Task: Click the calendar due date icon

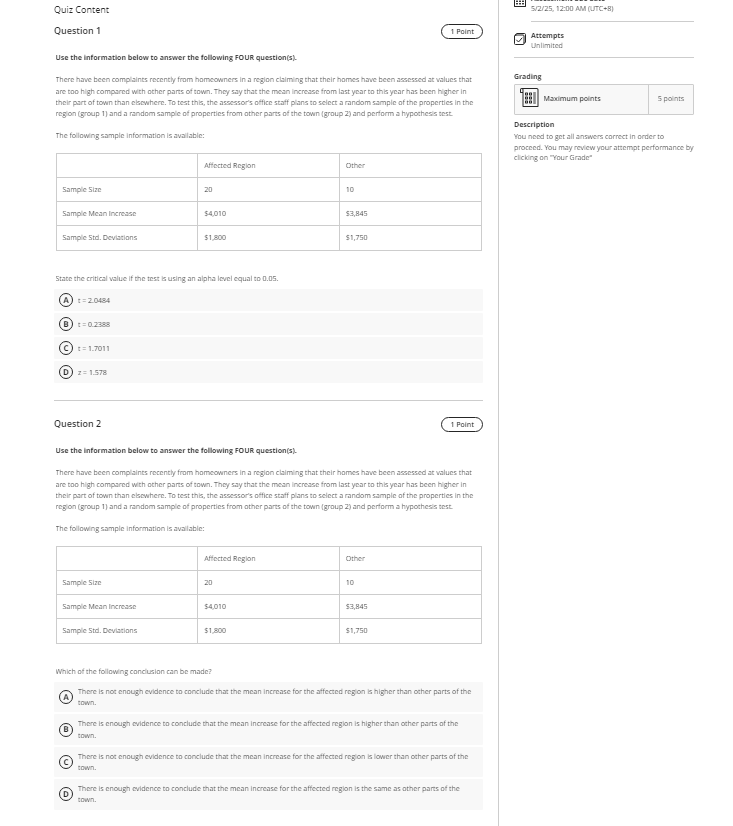Action: (519, 4)
